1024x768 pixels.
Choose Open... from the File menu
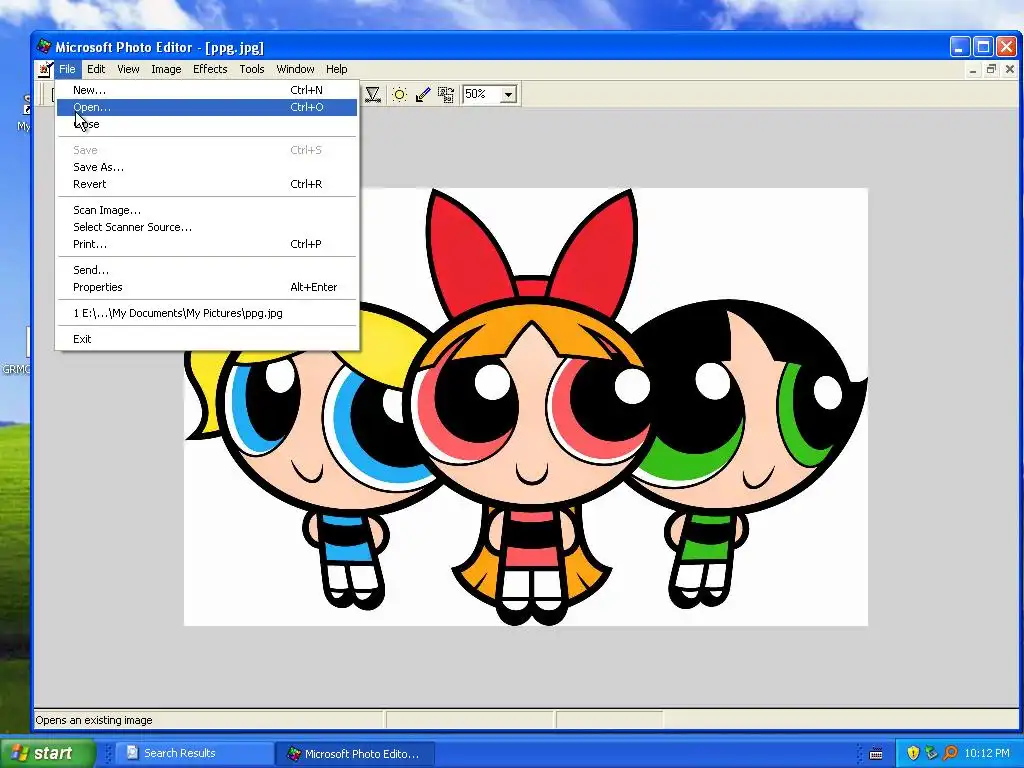[207, 107]
